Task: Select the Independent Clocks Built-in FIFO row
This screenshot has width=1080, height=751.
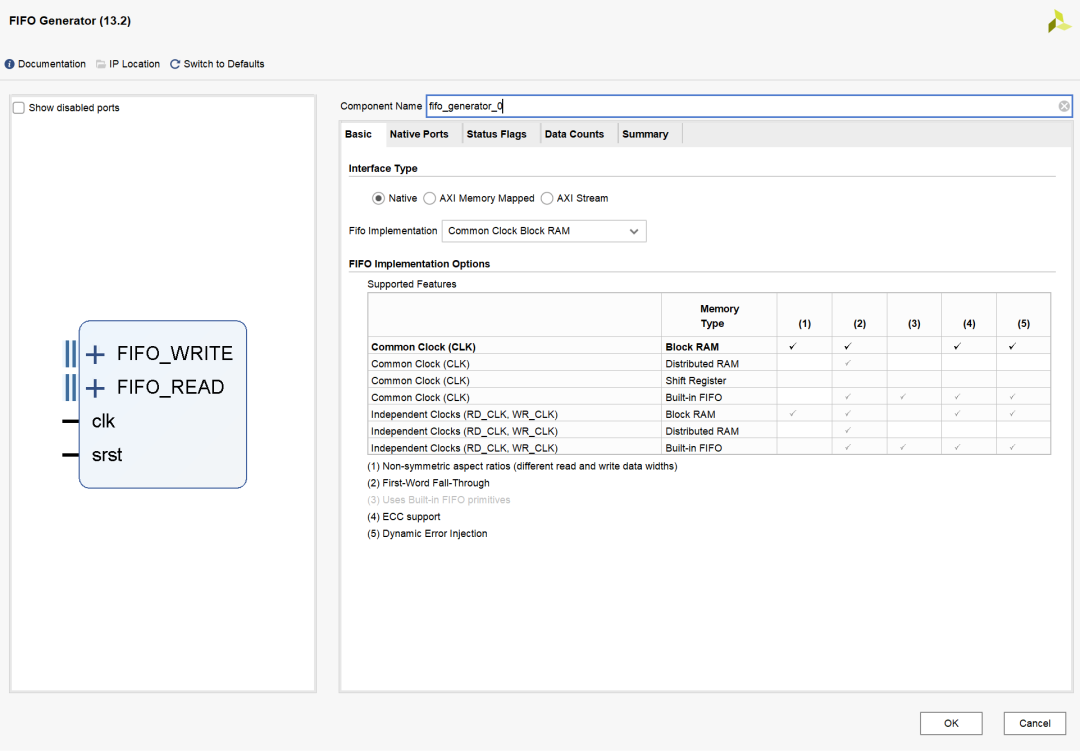Action: pos(709,448)
